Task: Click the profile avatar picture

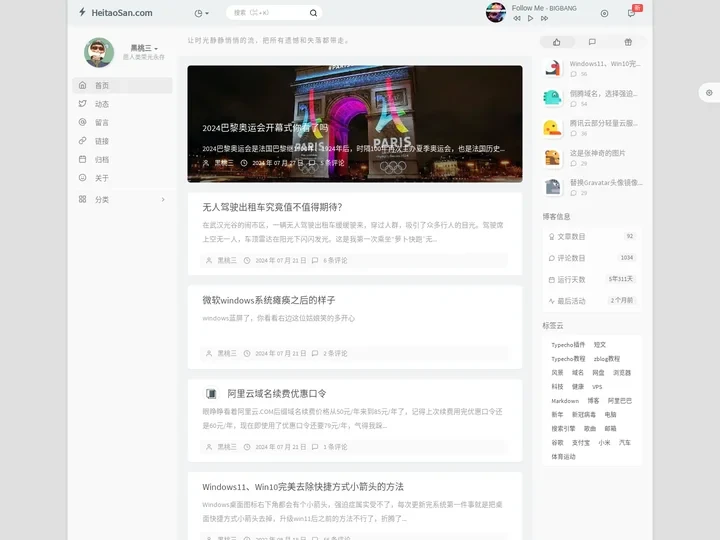Action: (x=99, y=52)
